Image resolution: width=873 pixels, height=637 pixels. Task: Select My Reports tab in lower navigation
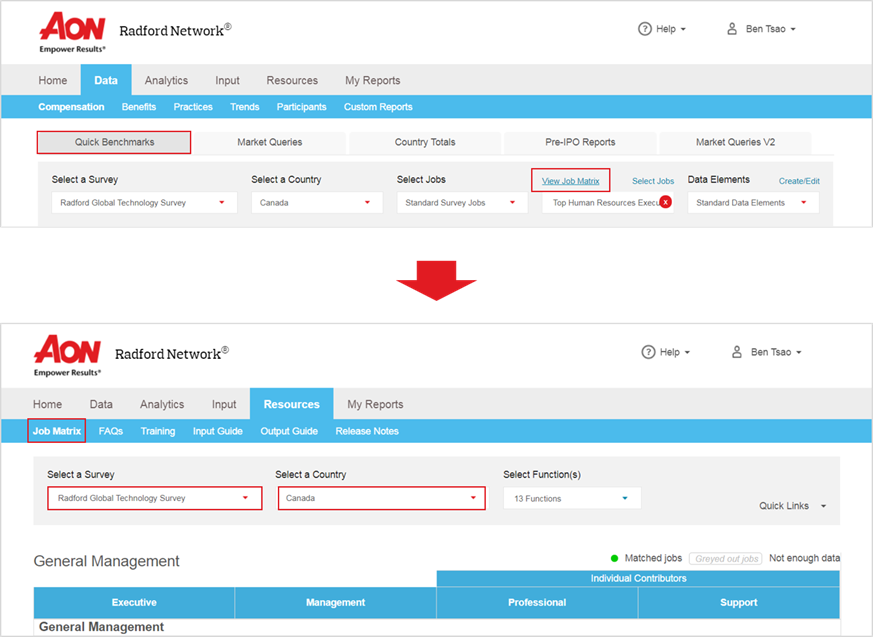[375, 404]
